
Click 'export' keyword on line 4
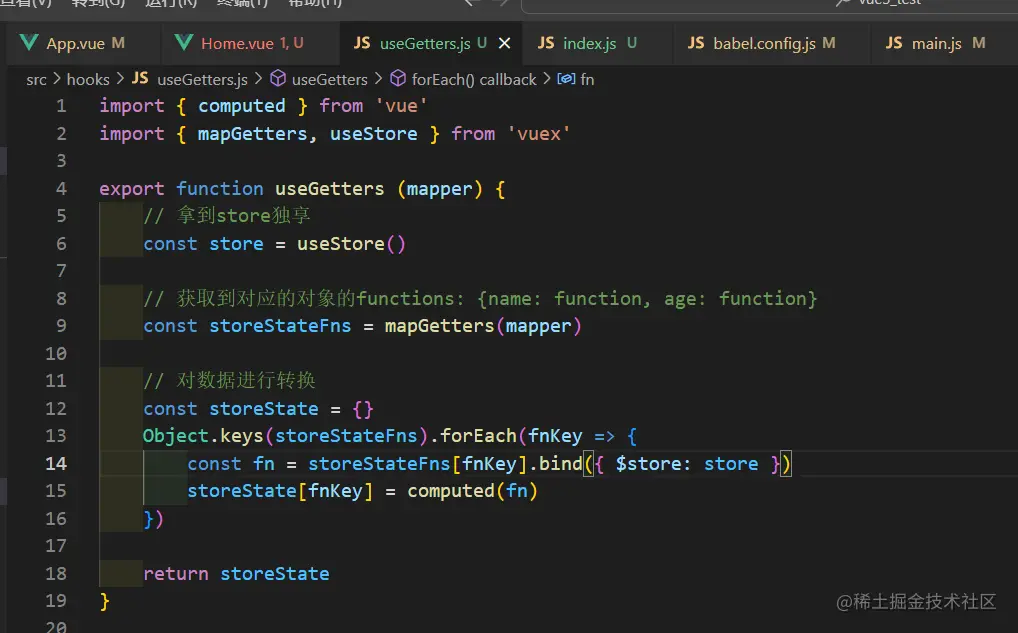pyautogui.click(x=132, y=189)
